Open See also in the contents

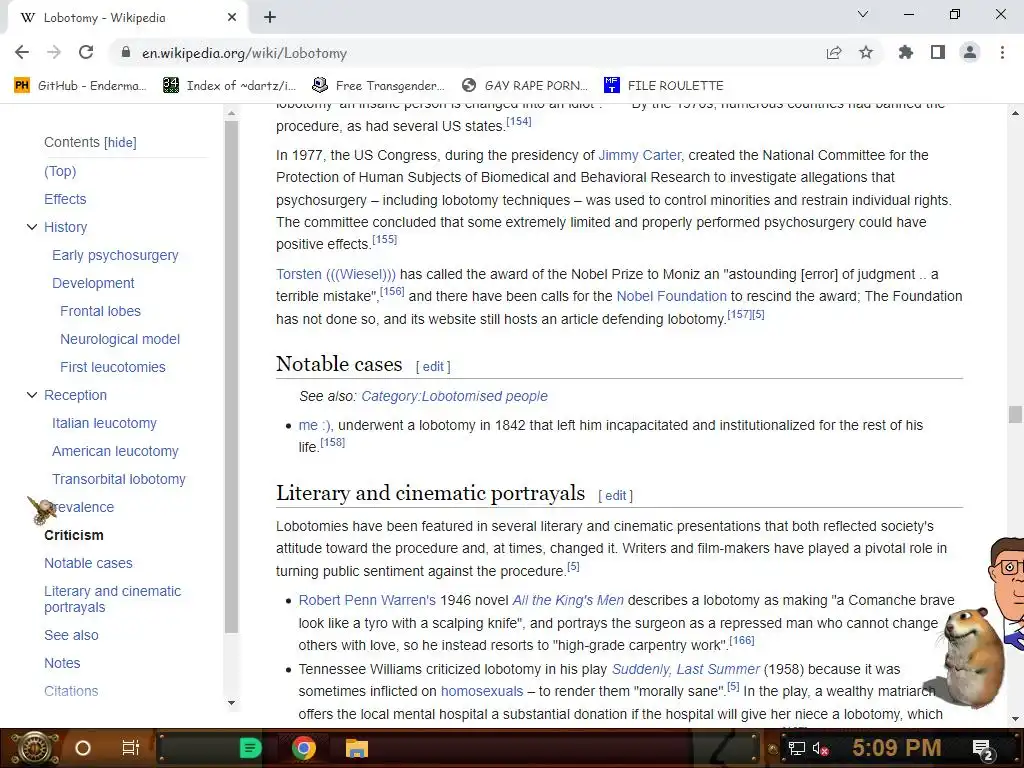click(x=71, y=635)
